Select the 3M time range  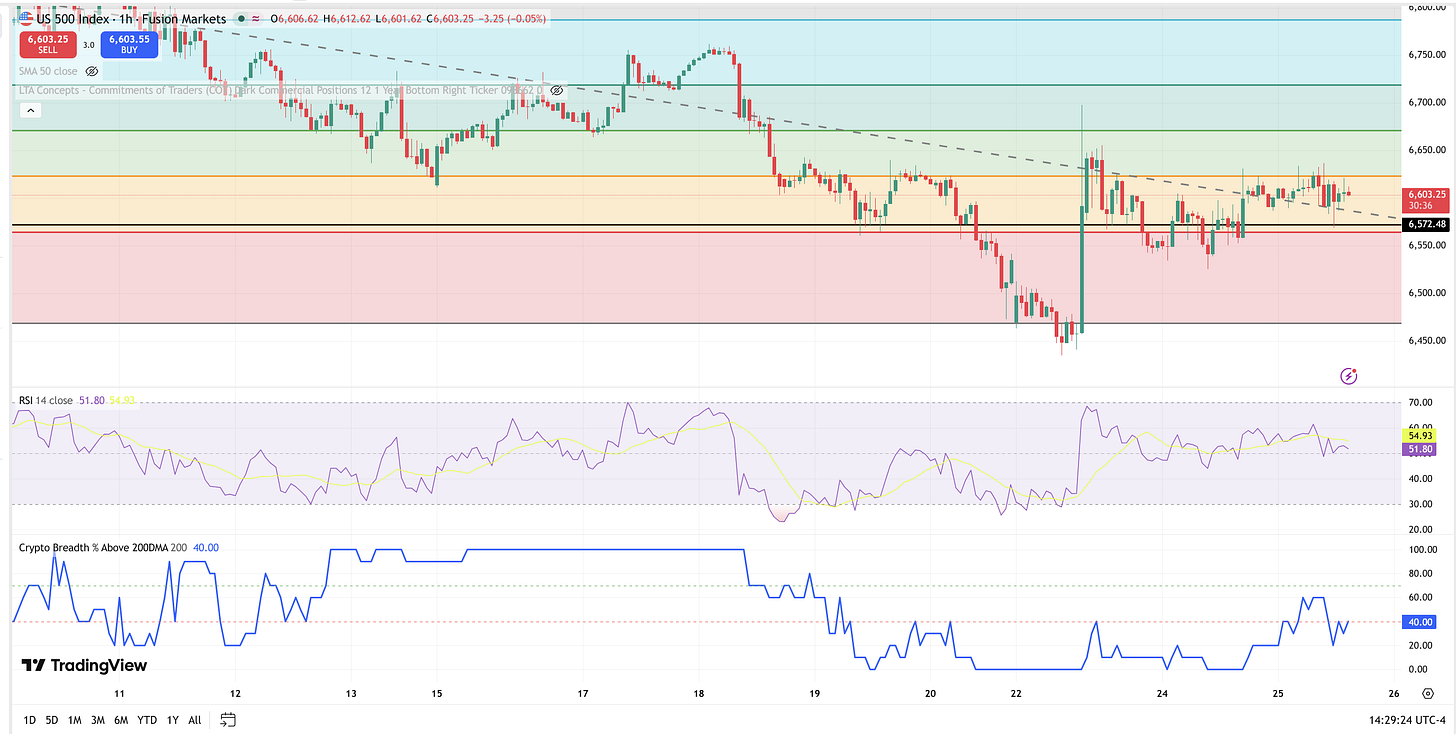(x=98, y=720)
